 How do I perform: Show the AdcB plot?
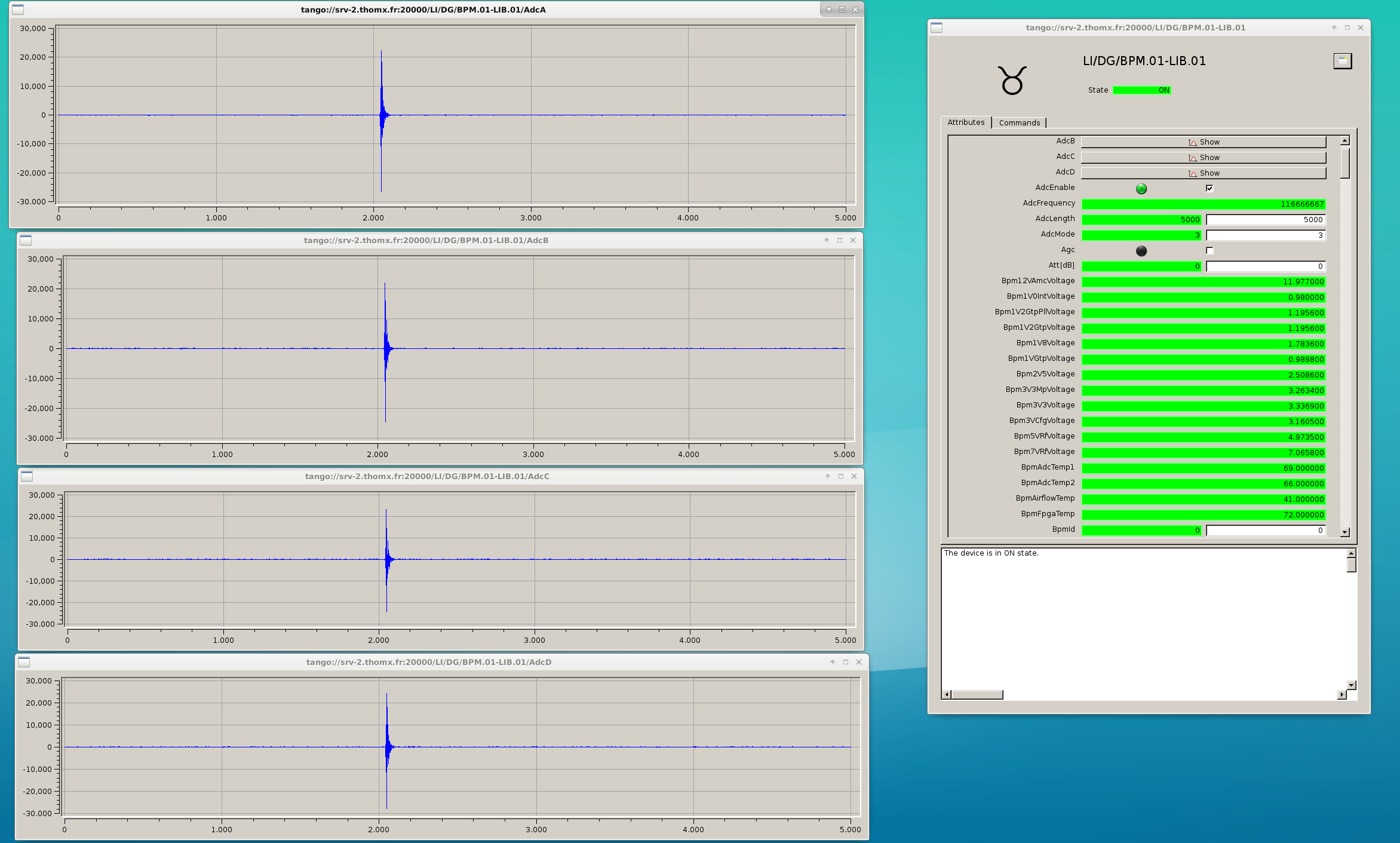[x=1203, y=142]
